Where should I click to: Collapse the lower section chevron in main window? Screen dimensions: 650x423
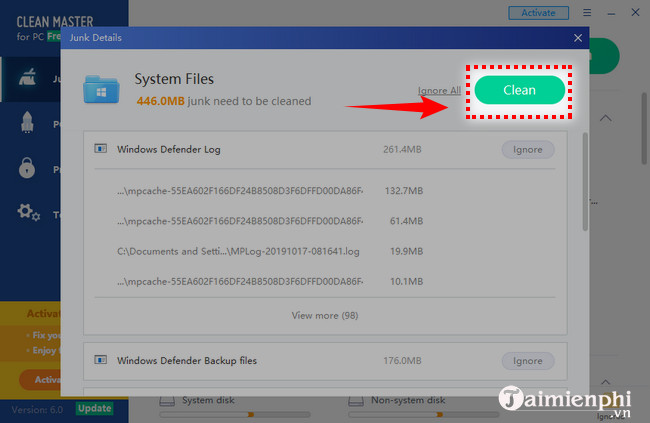coord(606,382)
